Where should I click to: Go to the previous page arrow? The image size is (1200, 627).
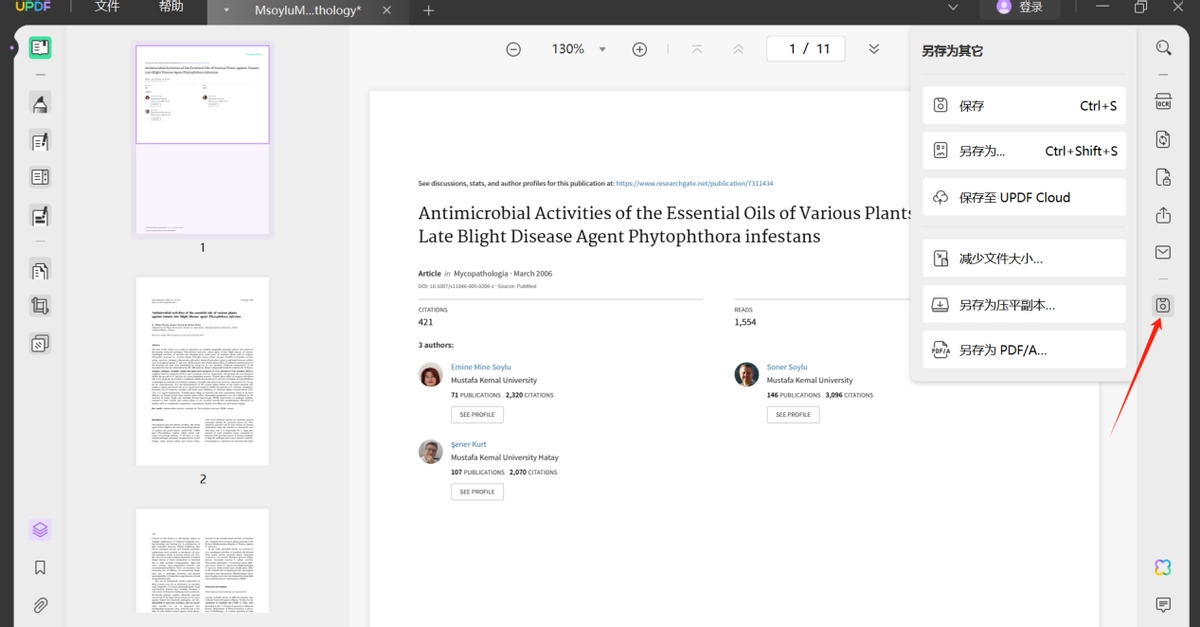pyautogui.click(x=738, y=49)
